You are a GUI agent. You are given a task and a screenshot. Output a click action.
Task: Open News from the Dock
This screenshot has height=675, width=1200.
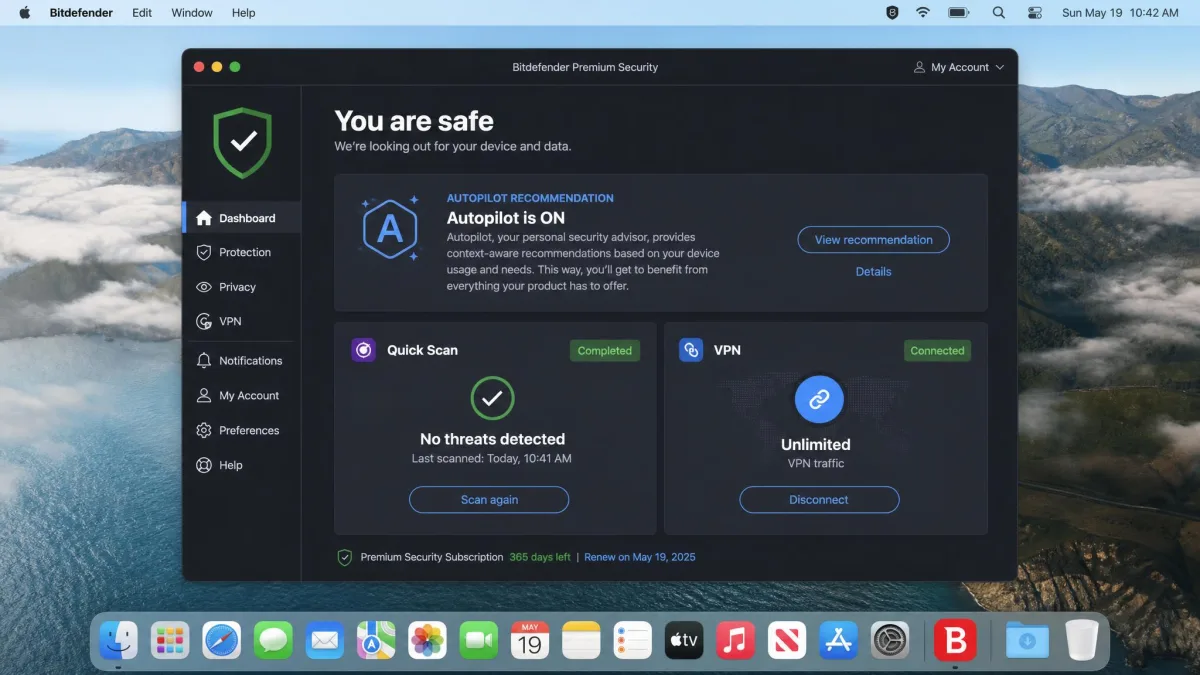click(787, 640)
